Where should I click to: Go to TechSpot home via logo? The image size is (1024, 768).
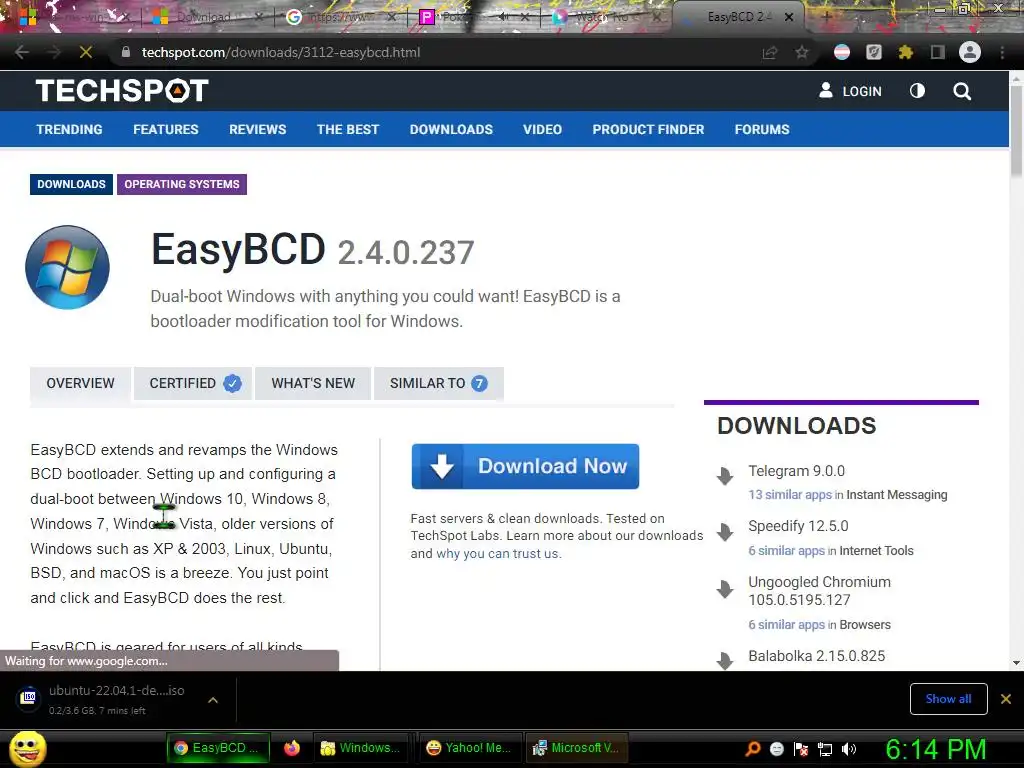tap(122, 91)
